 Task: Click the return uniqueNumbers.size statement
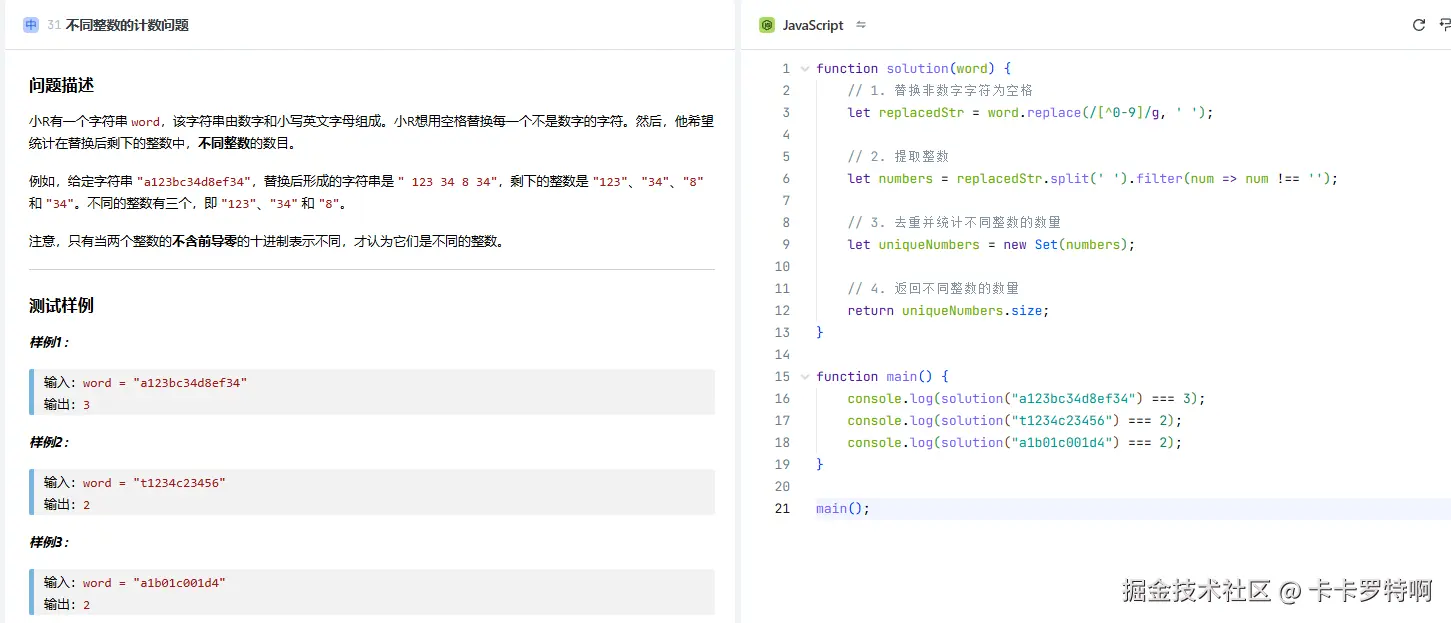tap(948, 310)
